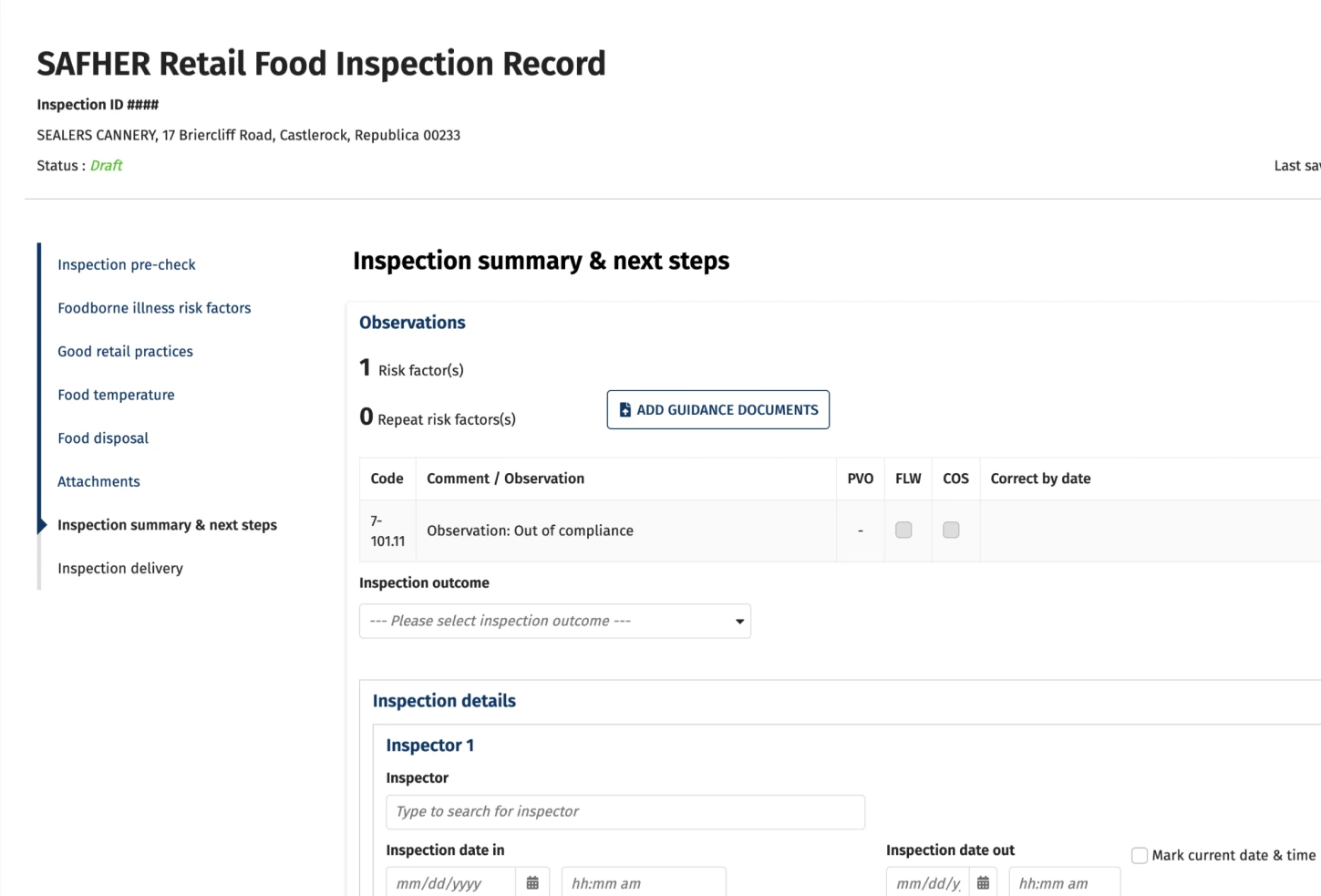This screenshot has height=896, width=1321.
Task: Open the Inspection pre-check section
Action: [x=127, y=264]
